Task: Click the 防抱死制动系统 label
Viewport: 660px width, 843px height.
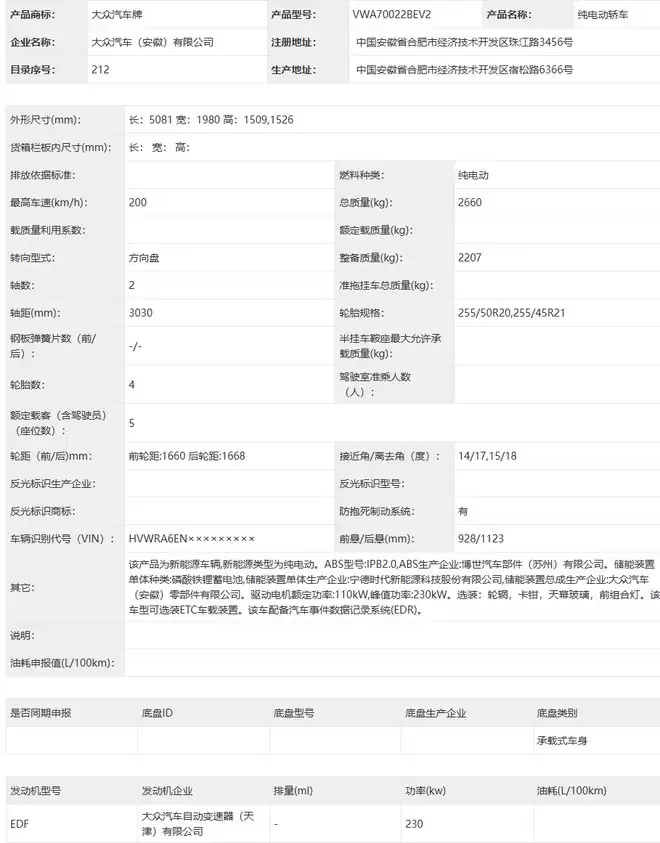Action: click(376, 511)
